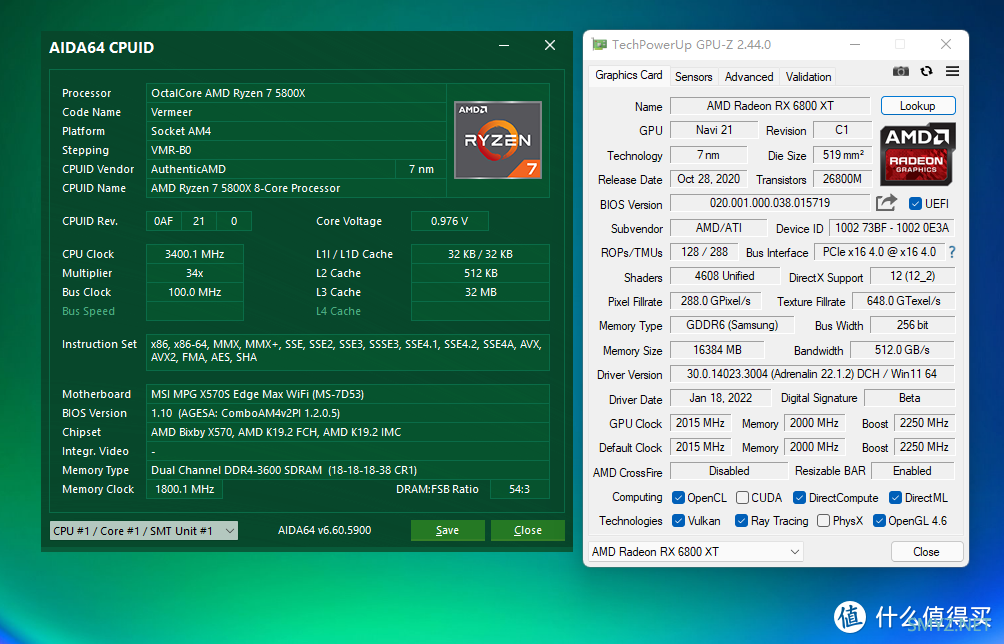Click the Release Date field
This screenshot has width=1004, height=644.
(x=709, y=179)
